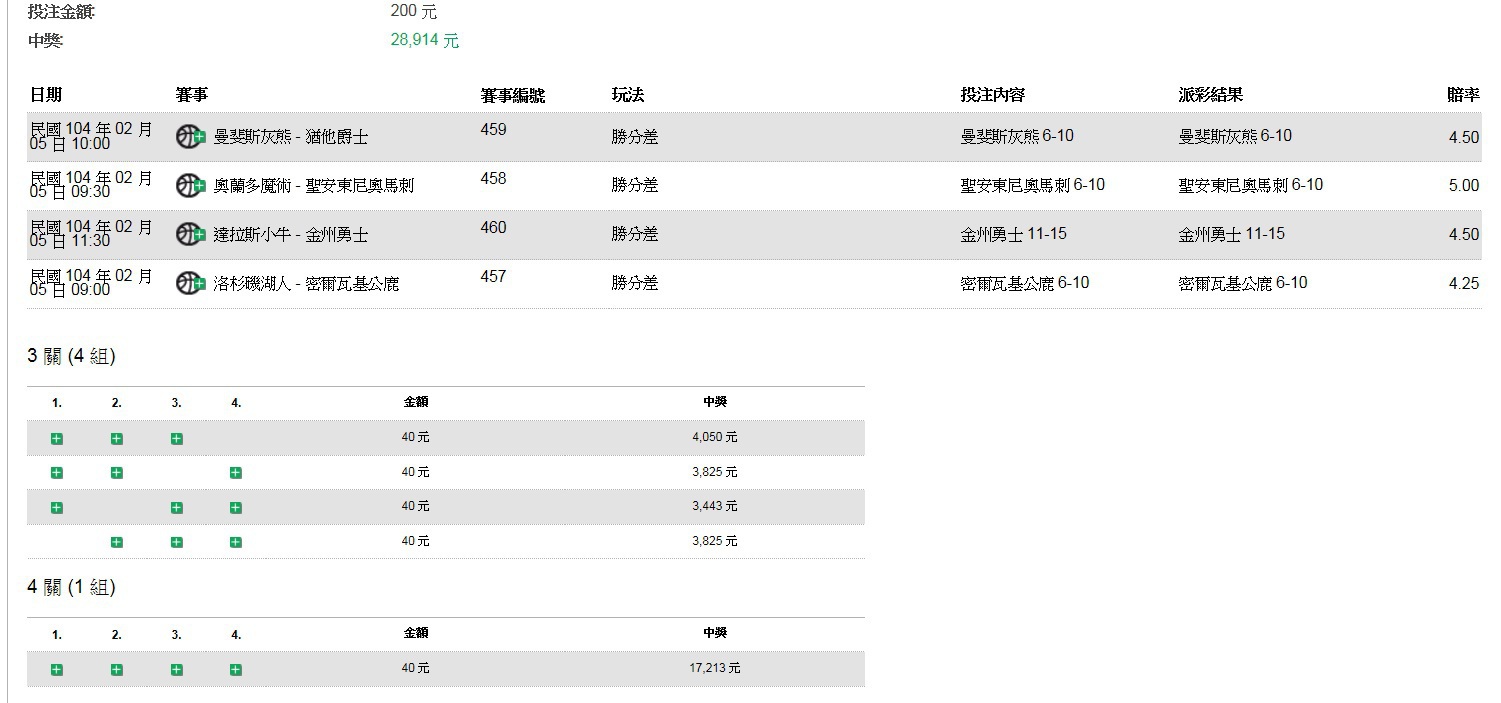Click column 1 plus in 17,213 元 row
Viewport: 1501px width, 703px height.
[x=57, y=669]
